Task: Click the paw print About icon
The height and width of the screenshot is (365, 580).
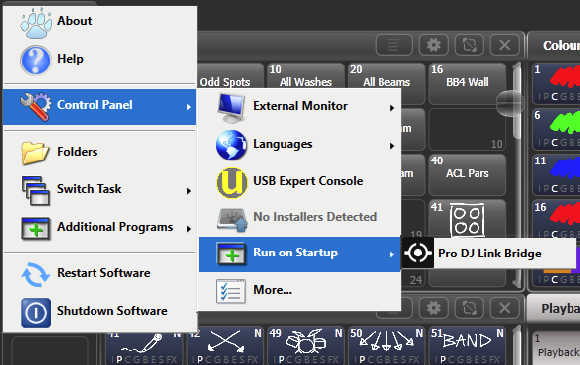Action: coord(36,23)
